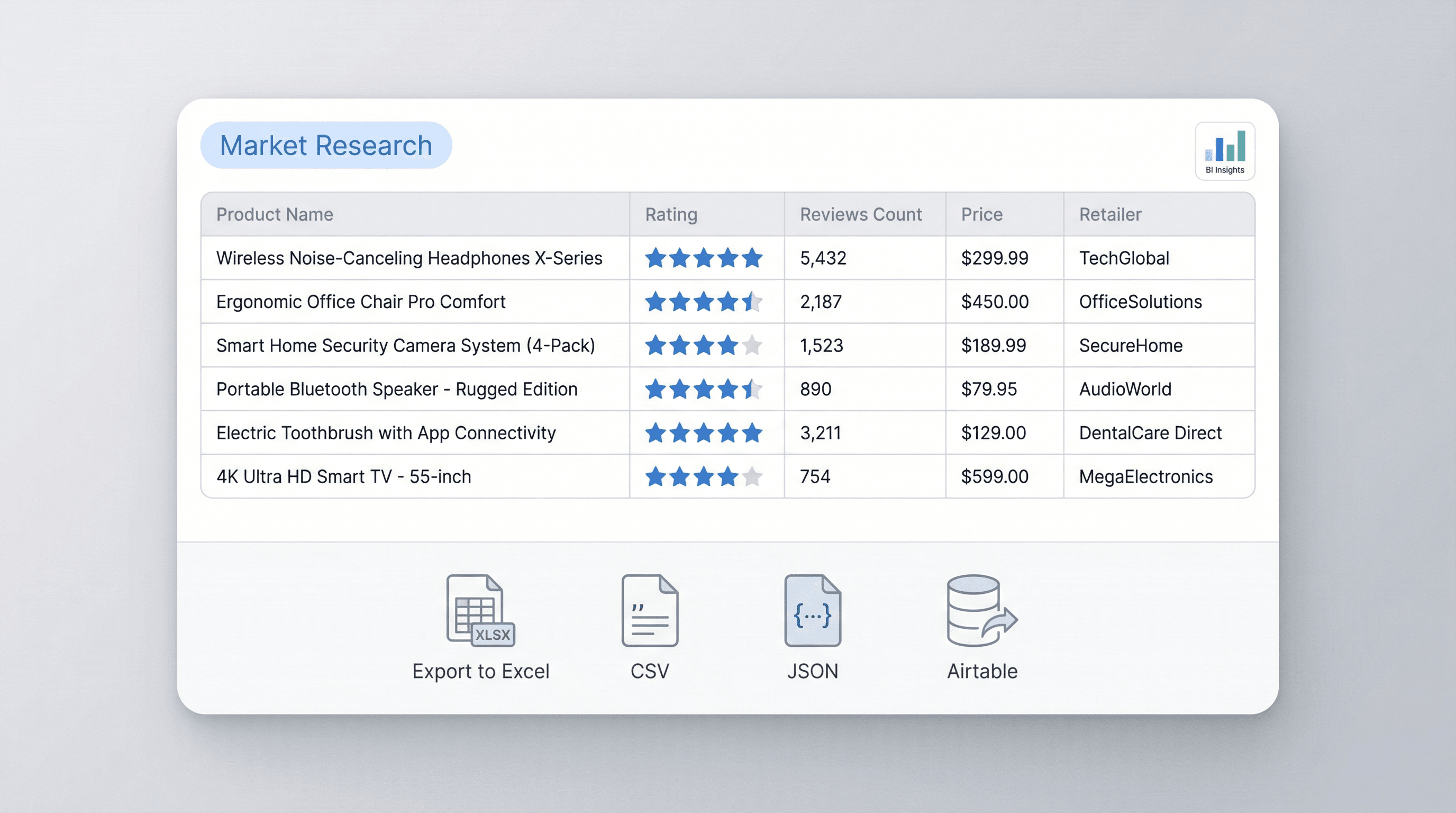1456x813 pixels.
Task: Select the Electric Toothbrush product row
Action: [x=386, y=432]
